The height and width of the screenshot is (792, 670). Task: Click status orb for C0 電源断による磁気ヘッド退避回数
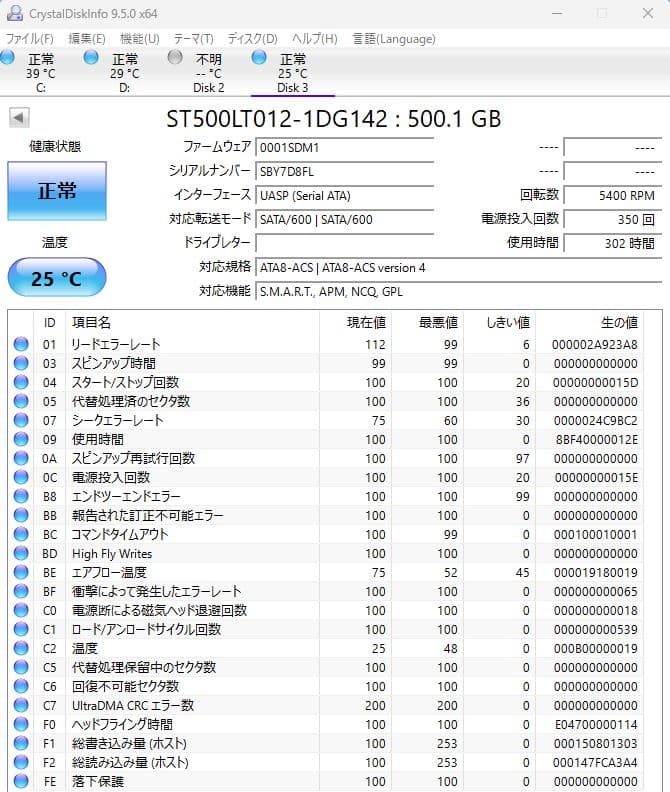click(21, 610)
